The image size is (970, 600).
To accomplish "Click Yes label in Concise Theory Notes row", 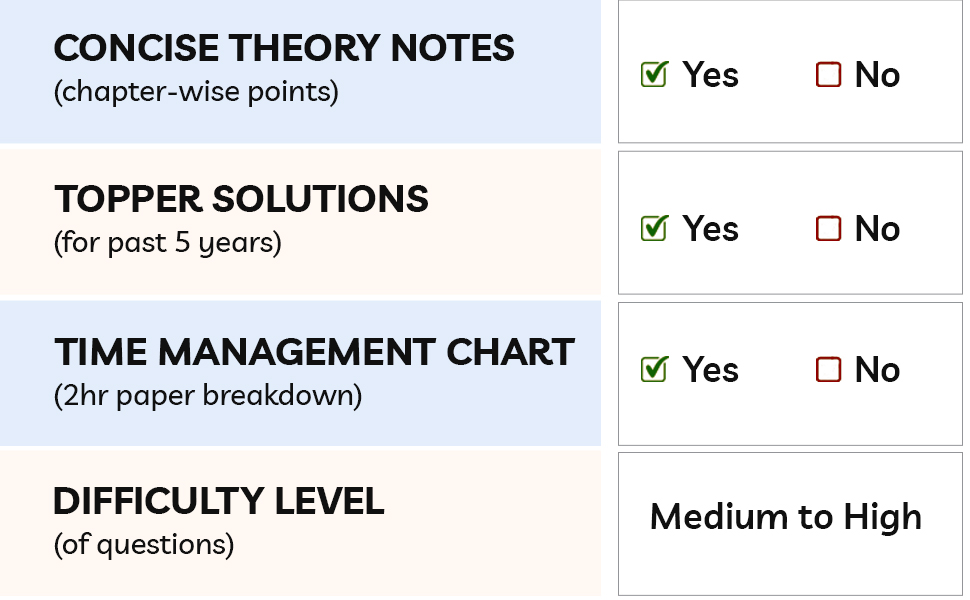I will tap(711, 75).
